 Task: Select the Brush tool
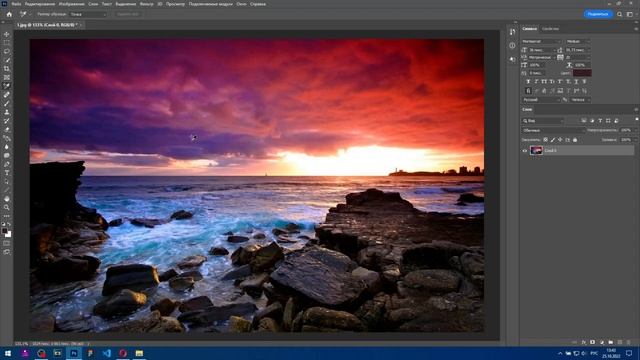click(7, 103)
